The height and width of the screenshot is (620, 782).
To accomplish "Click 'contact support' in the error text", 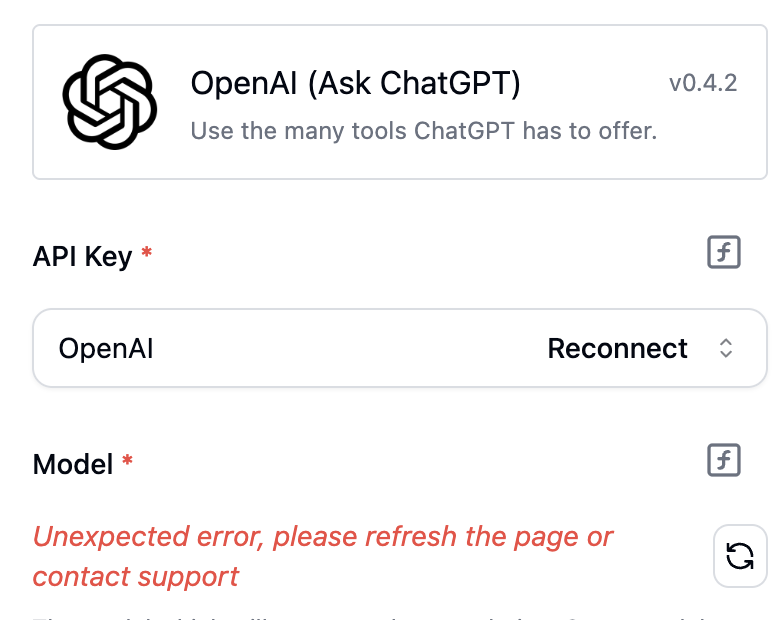I will click(x=136, y=577).
